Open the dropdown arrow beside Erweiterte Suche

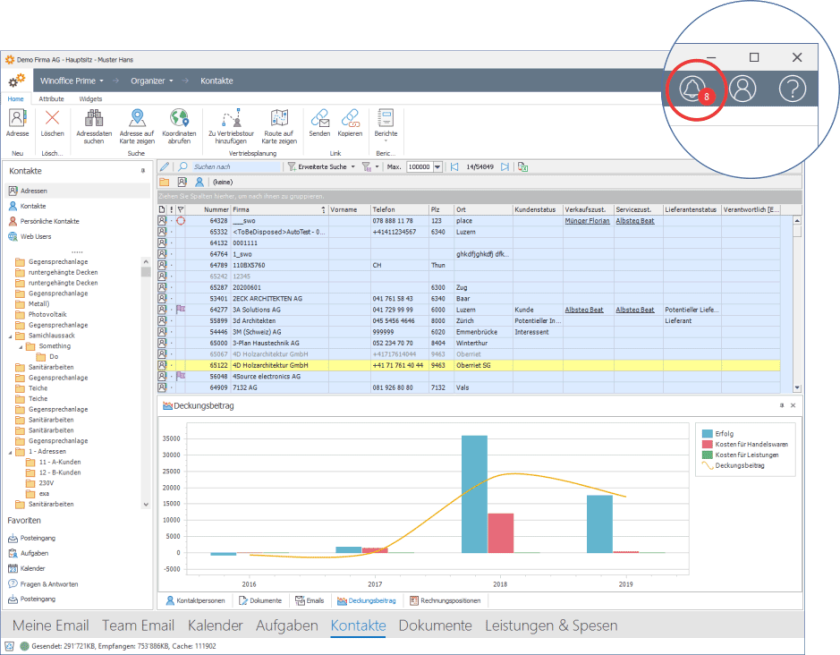coord(353,167)
